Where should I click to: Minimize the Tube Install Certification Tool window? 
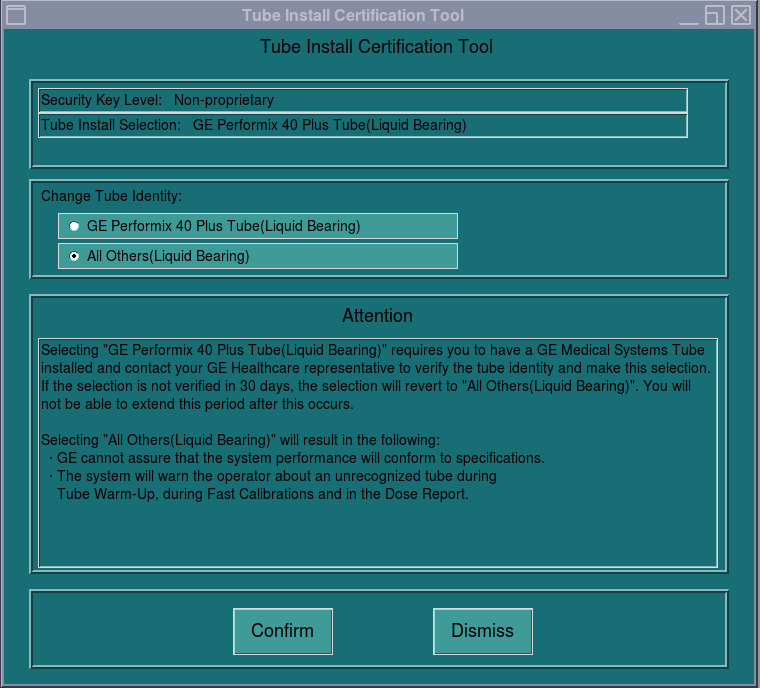pyautogui.click(x=689, y=15)
